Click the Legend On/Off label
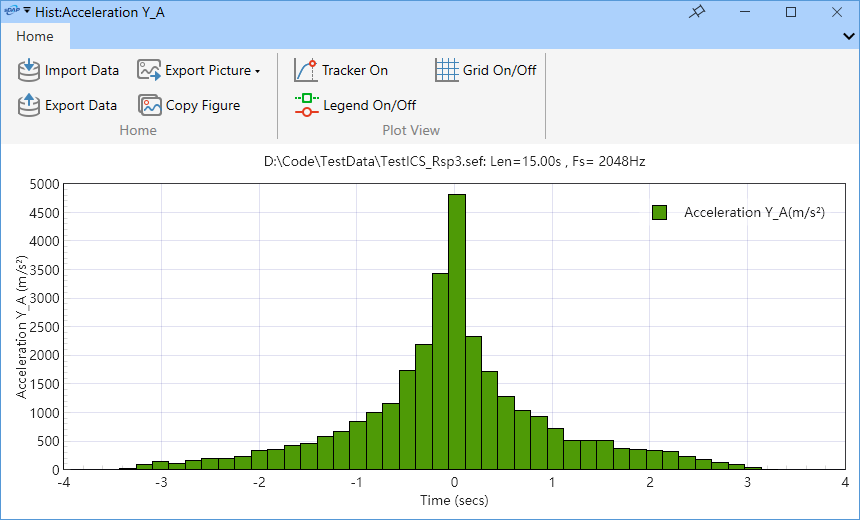Image resolution: width=860 pixels, height=520 pixels. [x=370, y=105]
